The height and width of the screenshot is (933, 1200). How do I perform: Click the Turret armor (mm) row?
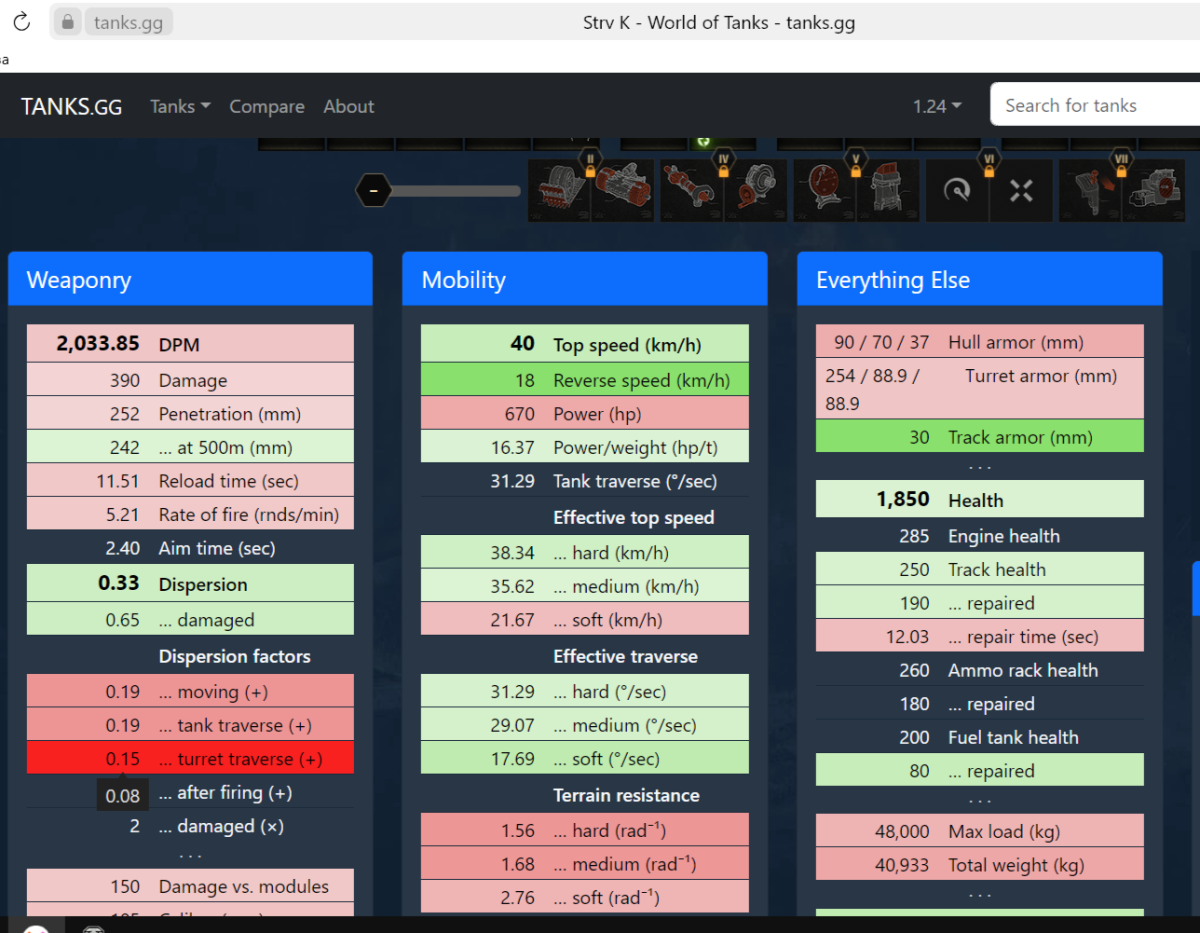tap(980, 390)
